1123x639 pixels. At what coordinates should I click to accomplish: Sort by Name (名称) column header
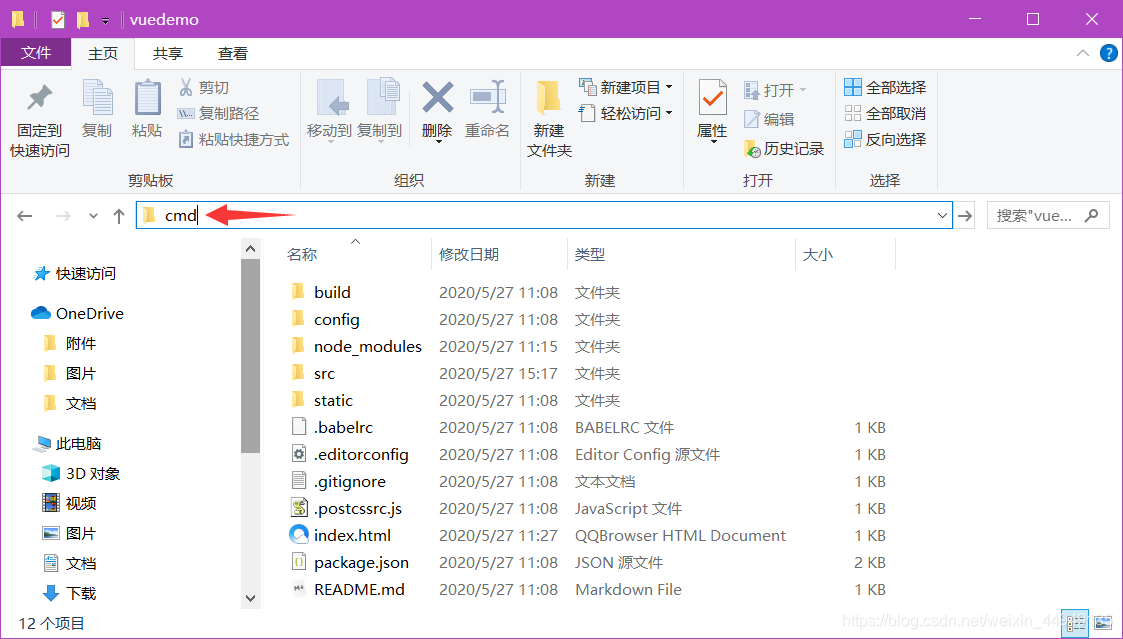[302, 254]
